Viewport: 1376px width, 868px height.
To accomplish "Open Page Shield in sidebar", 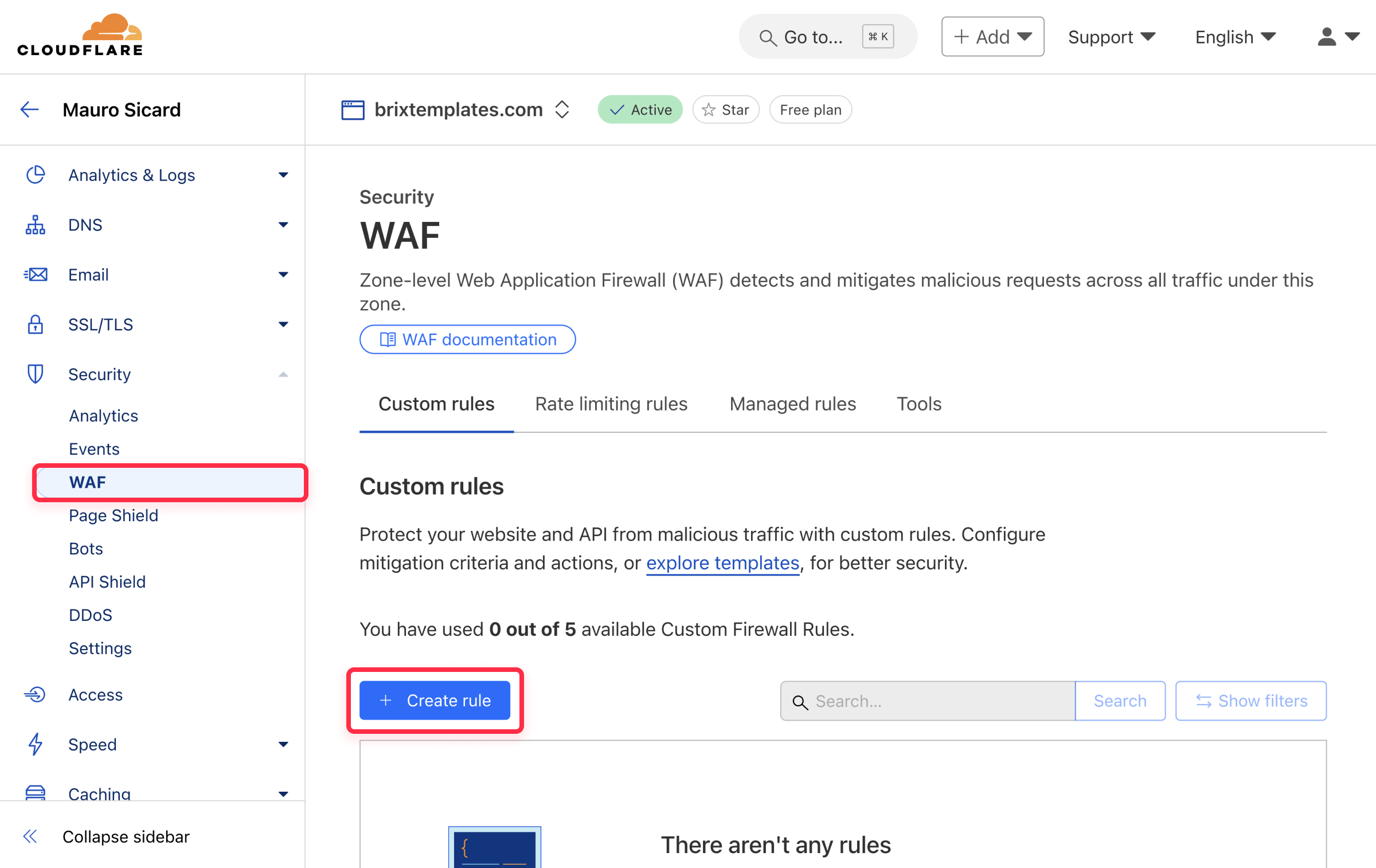I will tap(114, 515).
